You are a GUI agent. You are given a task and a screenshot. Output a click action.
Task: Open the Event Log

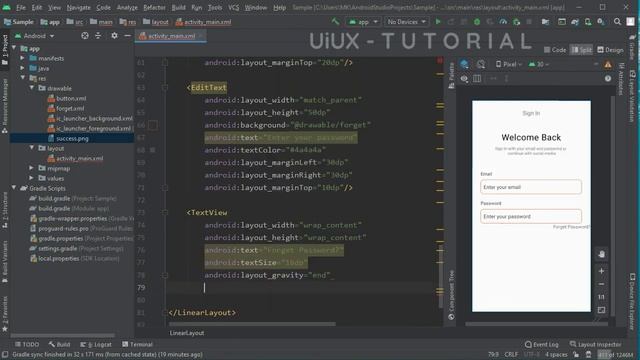tap(542, 344)
